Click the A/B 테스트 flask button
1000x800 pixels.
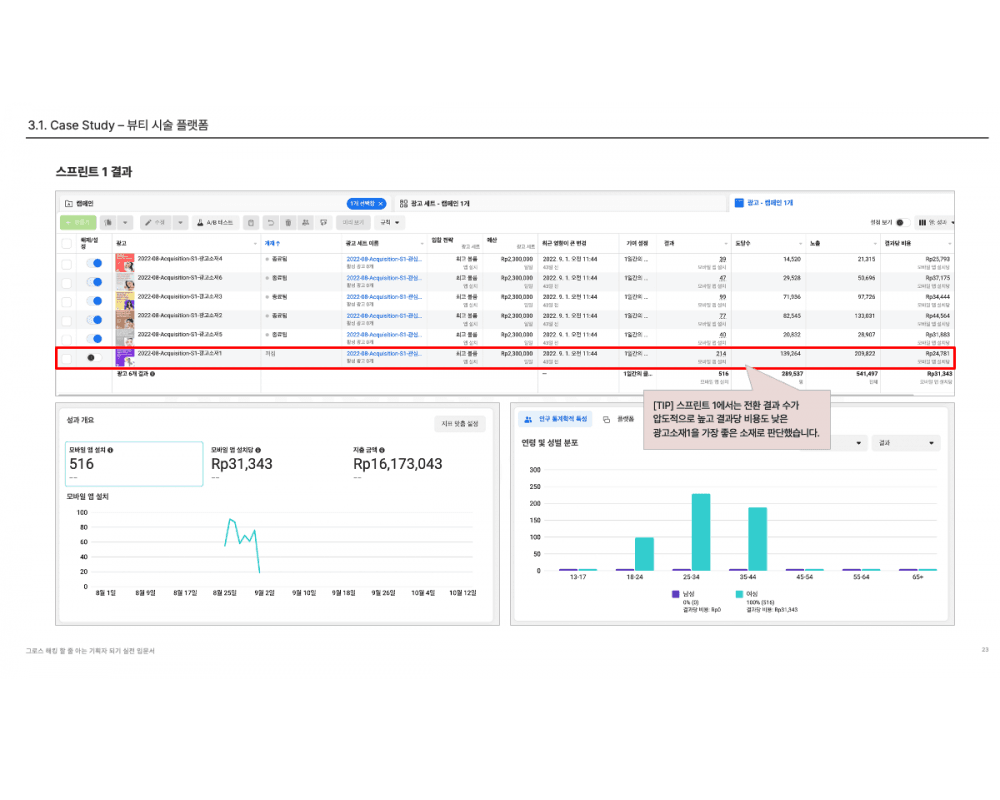(215, 222)
